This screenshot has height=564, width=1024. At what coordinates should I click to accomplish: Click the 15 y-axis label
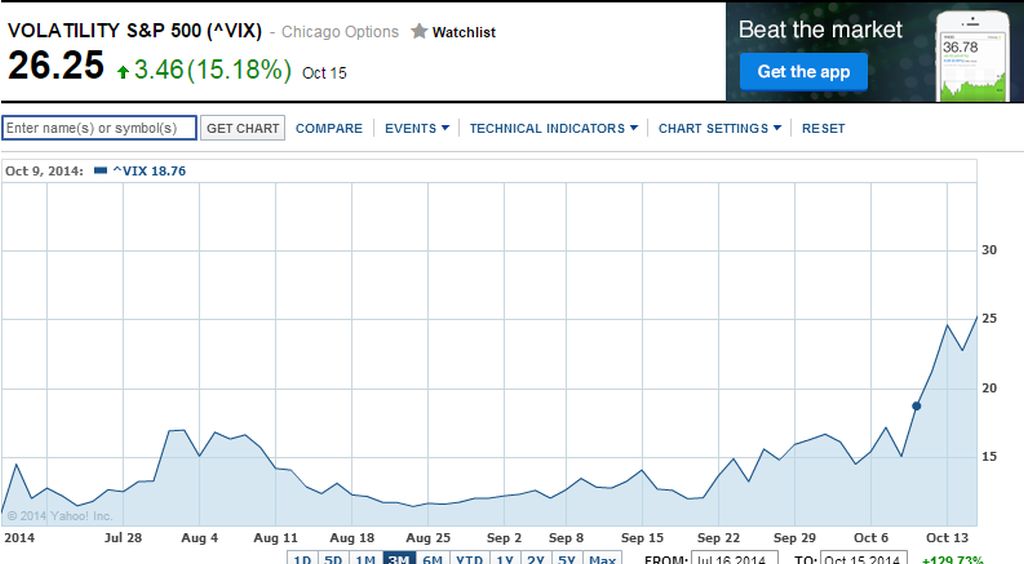pos(989,457)
